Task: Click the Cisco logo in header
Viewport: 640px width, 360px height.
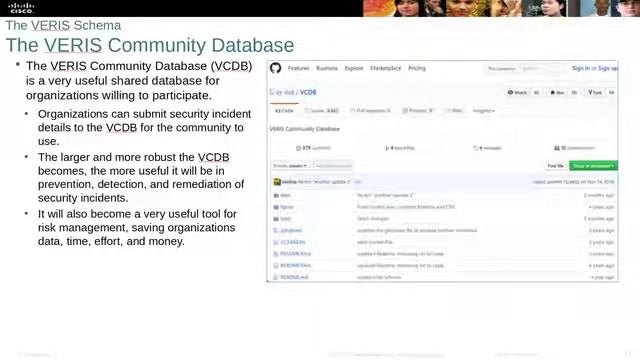Action: point(21,8)
